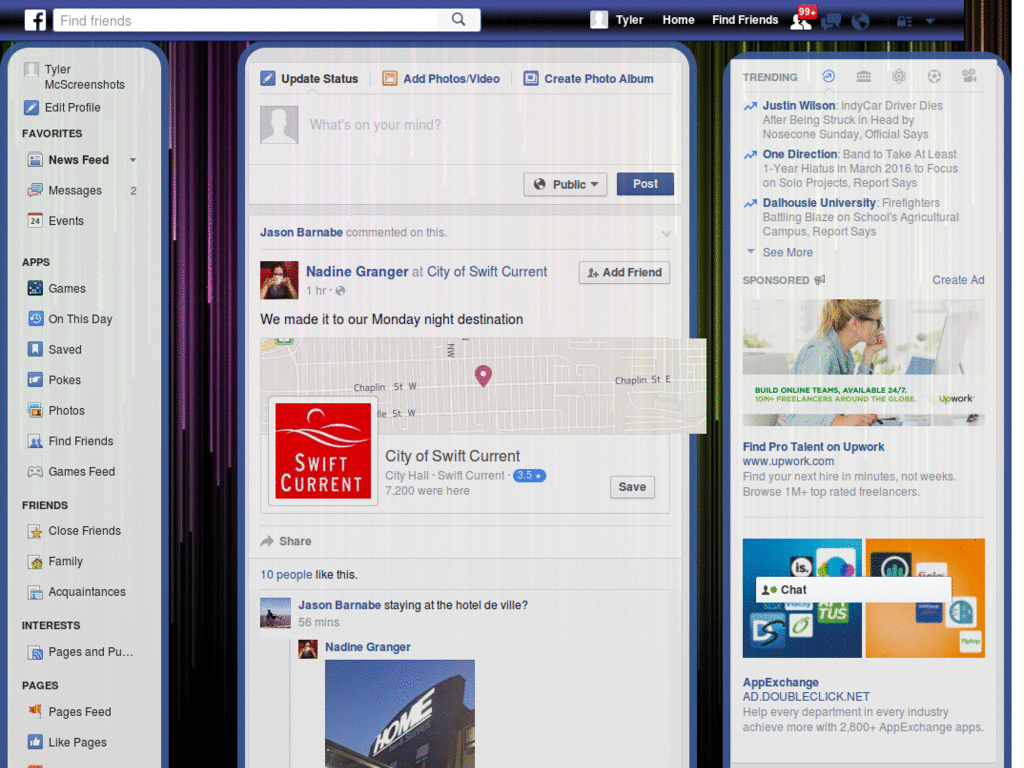Select politics trending icon
The image size is (1024, 768).
pyautogui.click(x=863, y=76)
